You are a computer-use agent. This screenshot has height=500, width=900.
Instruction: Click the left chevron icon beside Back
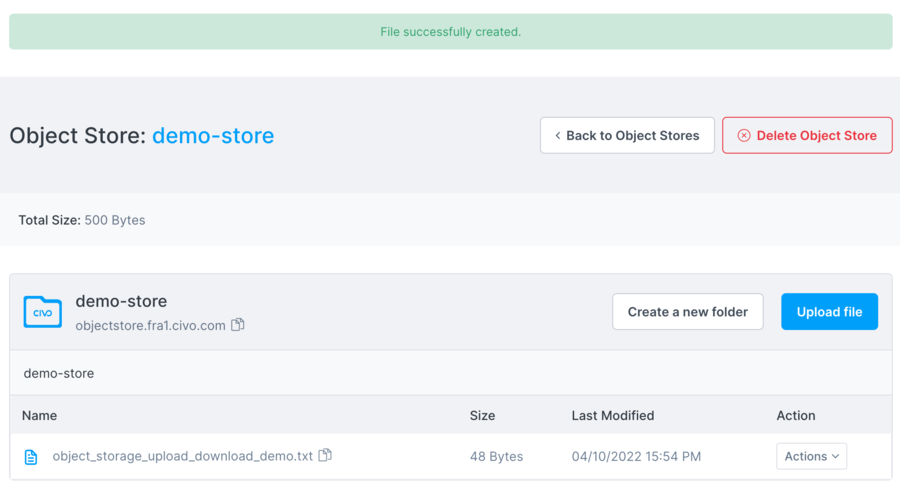point(558,136)
